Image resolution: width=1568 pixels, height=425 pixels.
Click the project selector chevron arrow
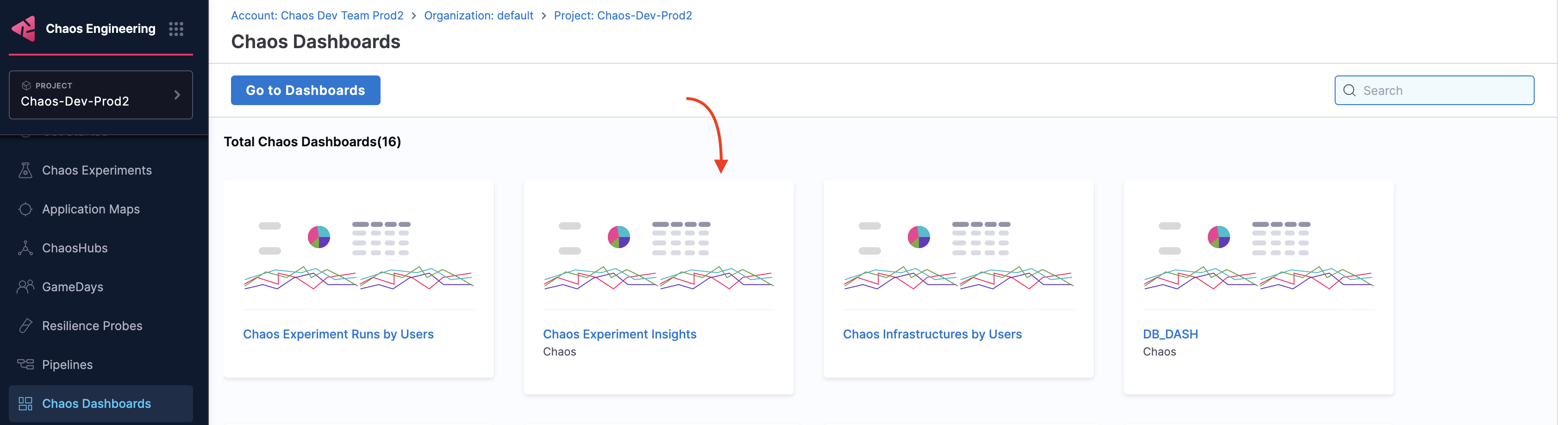pos(177,95)
